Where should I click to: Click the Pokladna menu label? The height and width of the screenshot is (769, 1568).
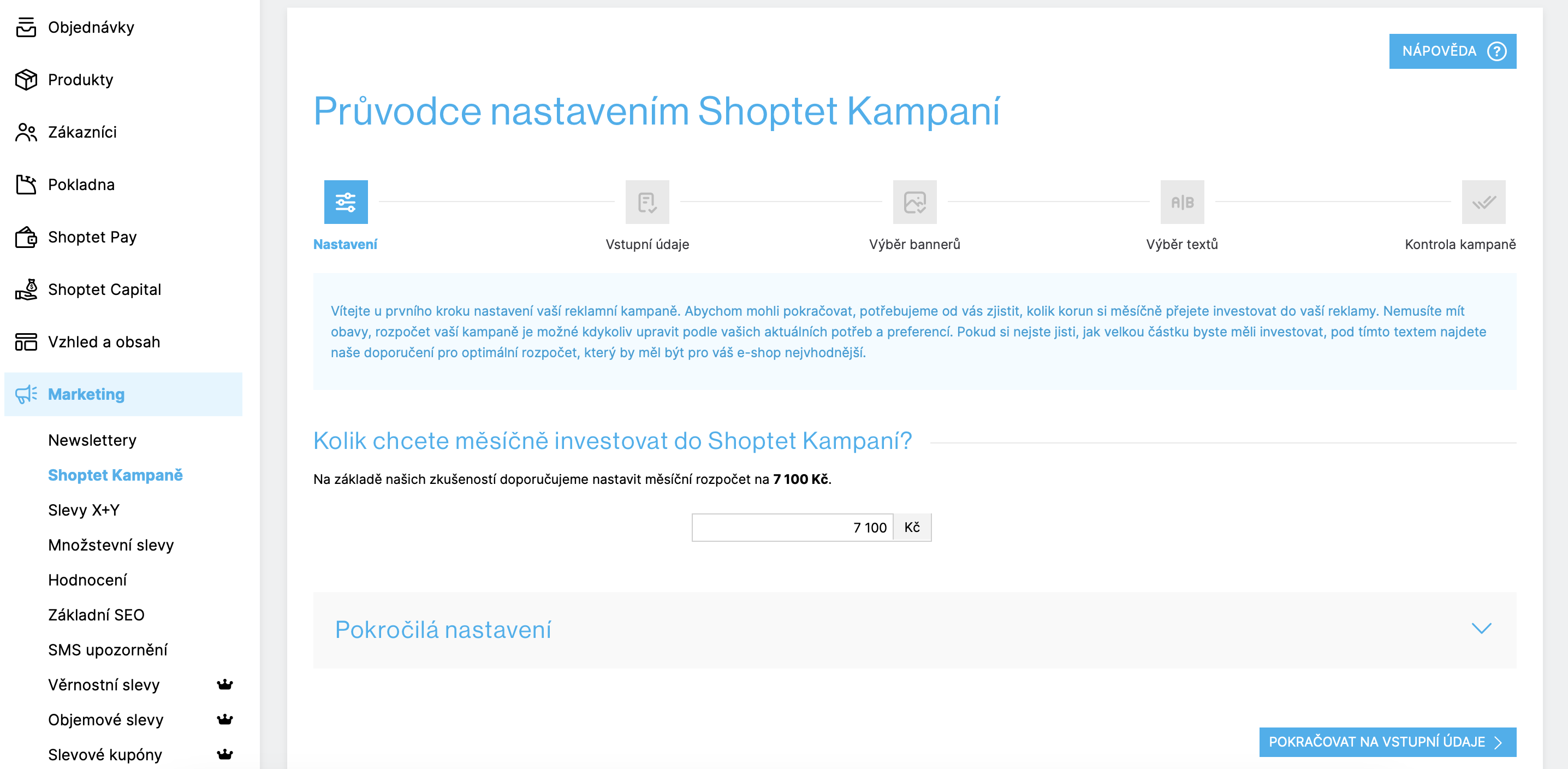[x=81, y=185]
